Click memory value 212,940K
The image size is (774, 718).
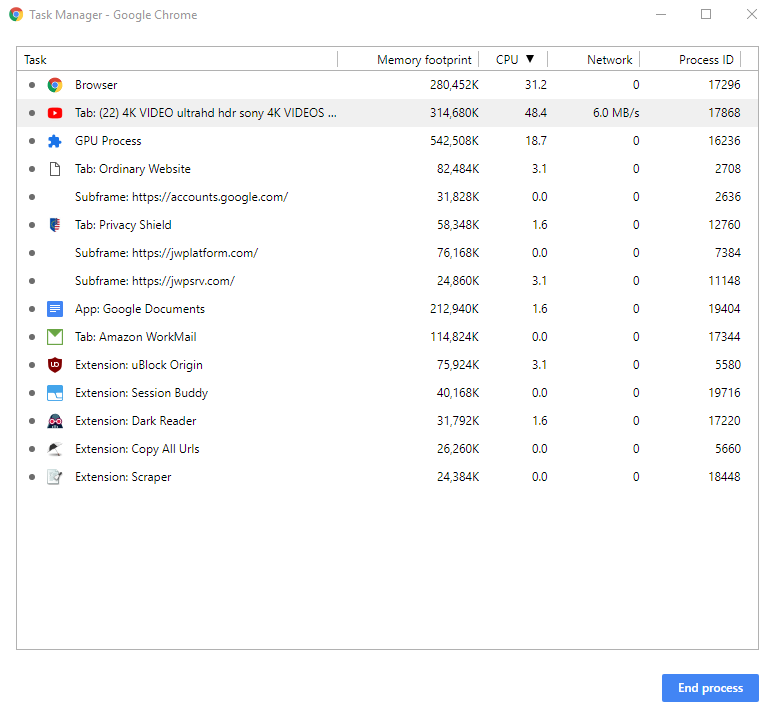click(454, 309)
